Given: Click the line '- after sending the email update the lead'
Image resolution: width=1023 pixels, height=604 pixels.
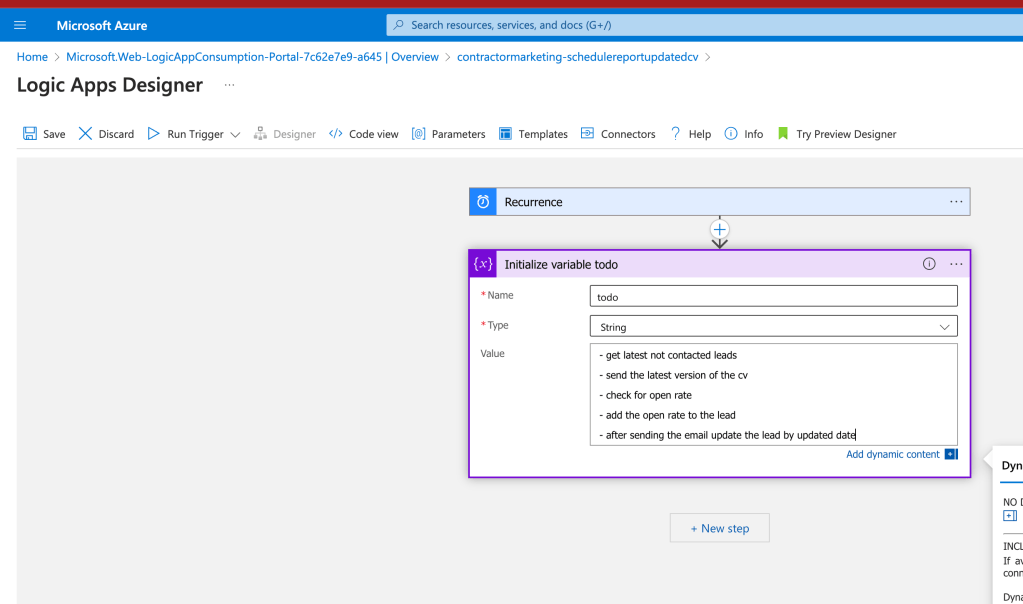Looking at the screenshot, I should [727, 435].
